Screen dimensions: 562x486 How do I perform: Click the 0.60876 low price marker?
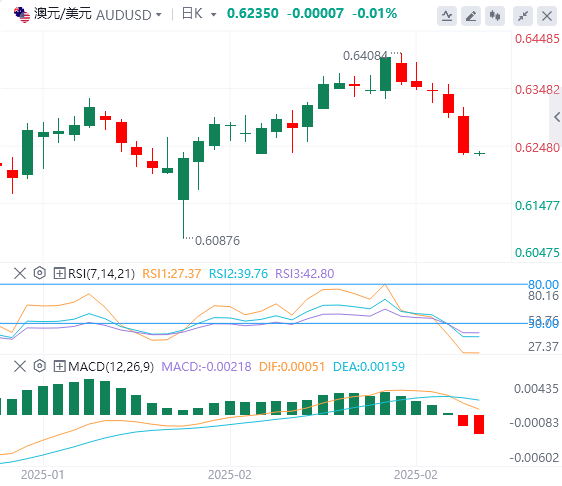pos(217,240)
